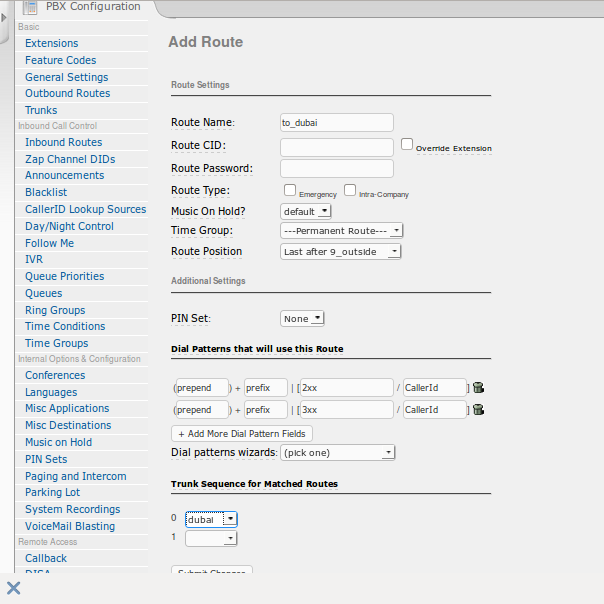Open the Route Position dropdown
The image size is (604, 604).
pos(340,252)
